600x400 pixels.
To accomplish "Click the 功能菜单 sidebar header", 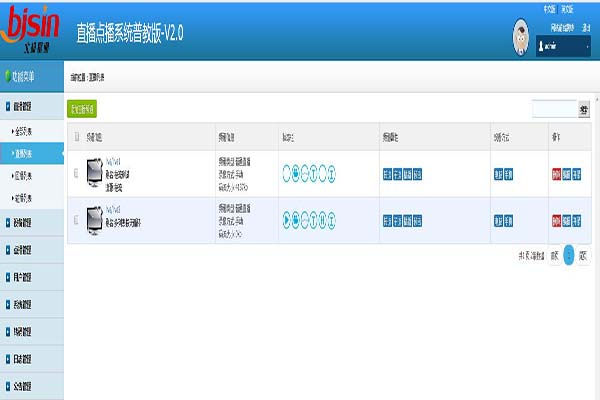I will (x=32, y=76).
